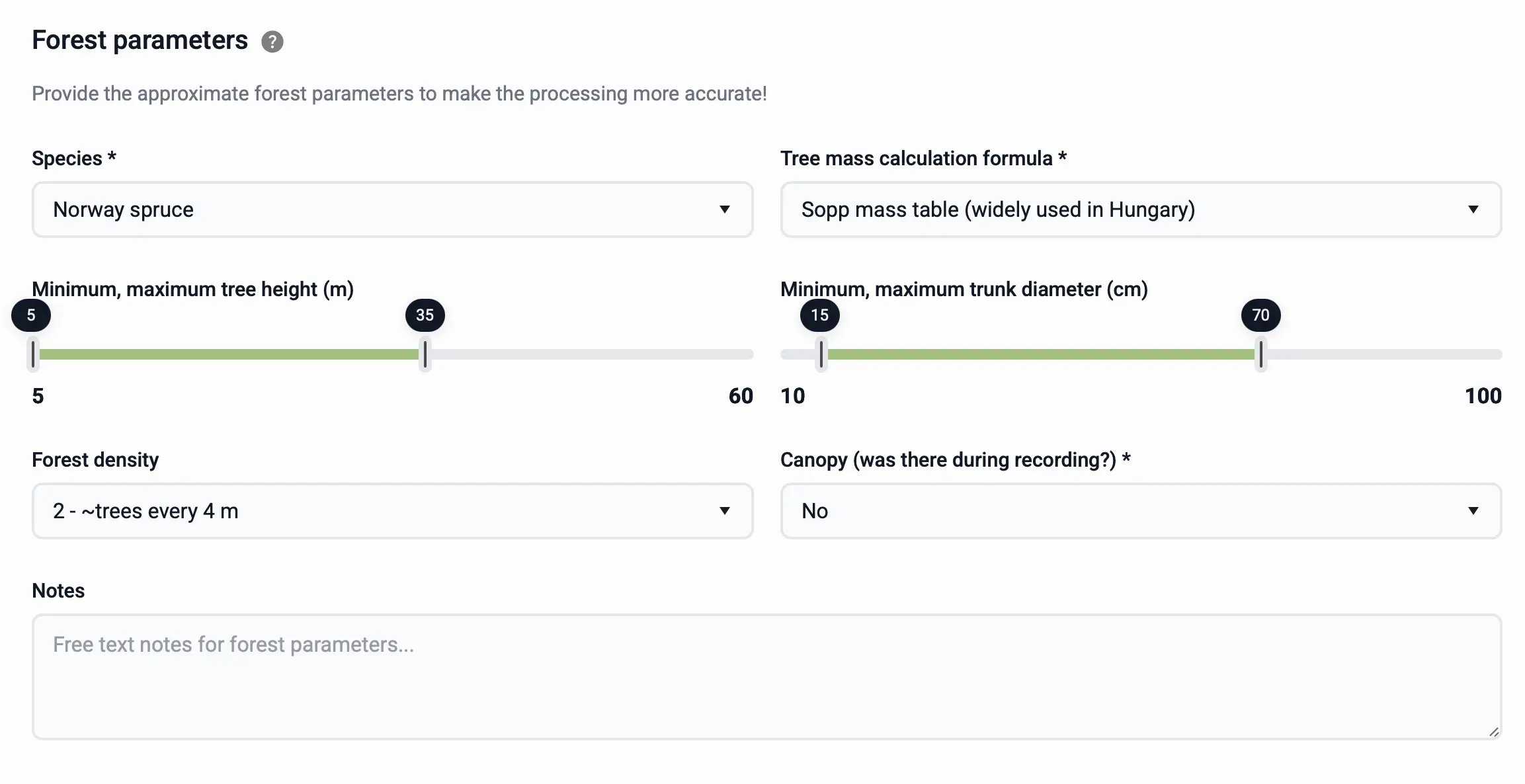Click the green track of tree height slider

228,354
